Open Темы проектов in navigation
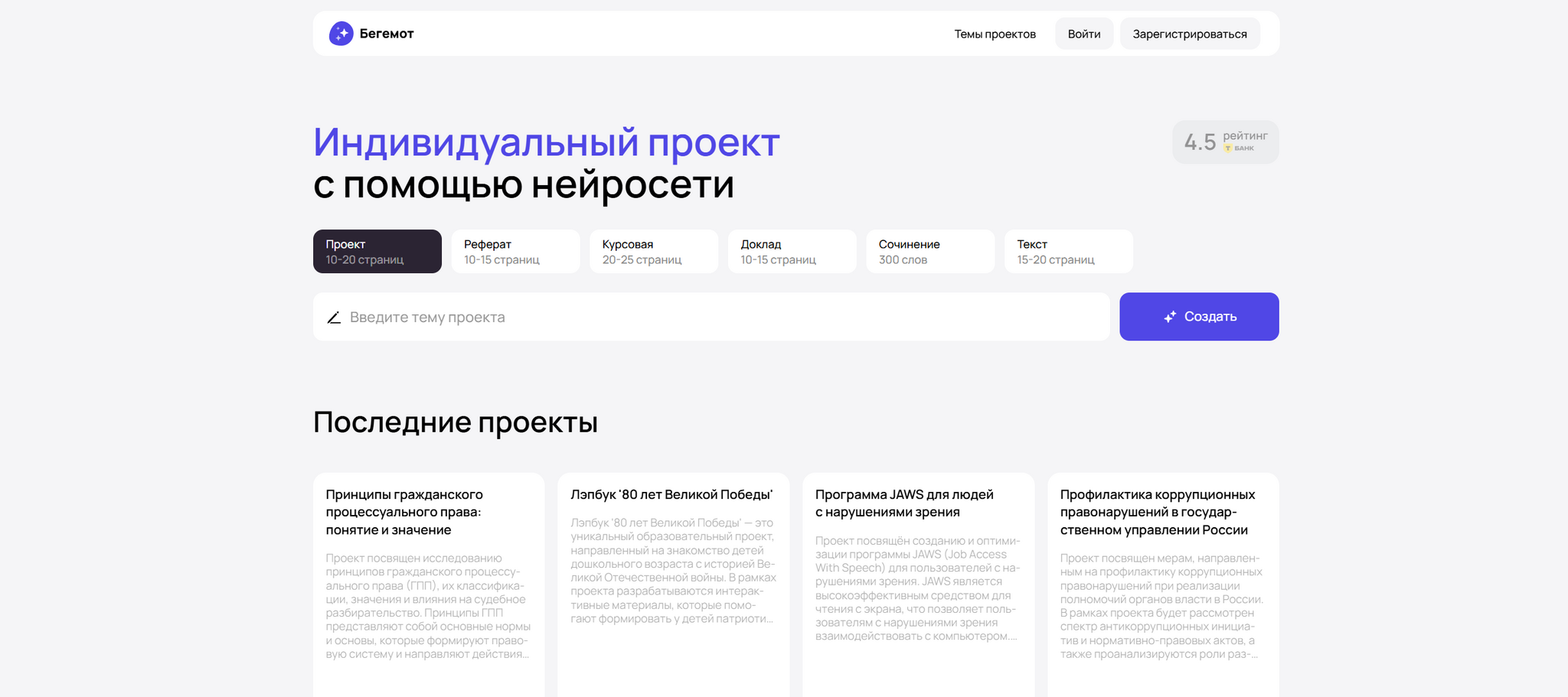The image size is (1568, 697). 995,34
